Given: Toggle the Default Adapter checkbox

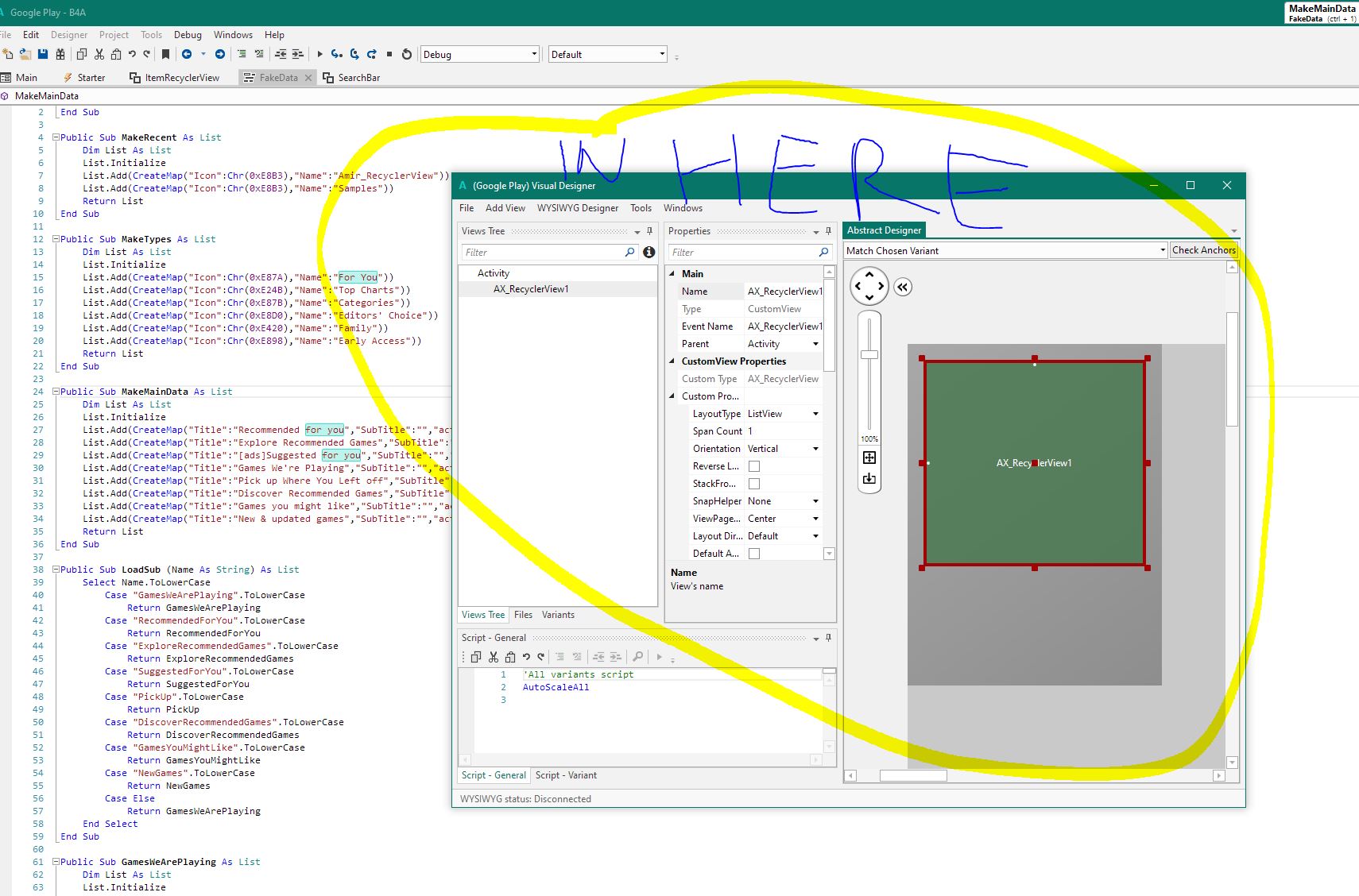Looking at the screenshot, I should pyautogui.click(x=754, y=554).
